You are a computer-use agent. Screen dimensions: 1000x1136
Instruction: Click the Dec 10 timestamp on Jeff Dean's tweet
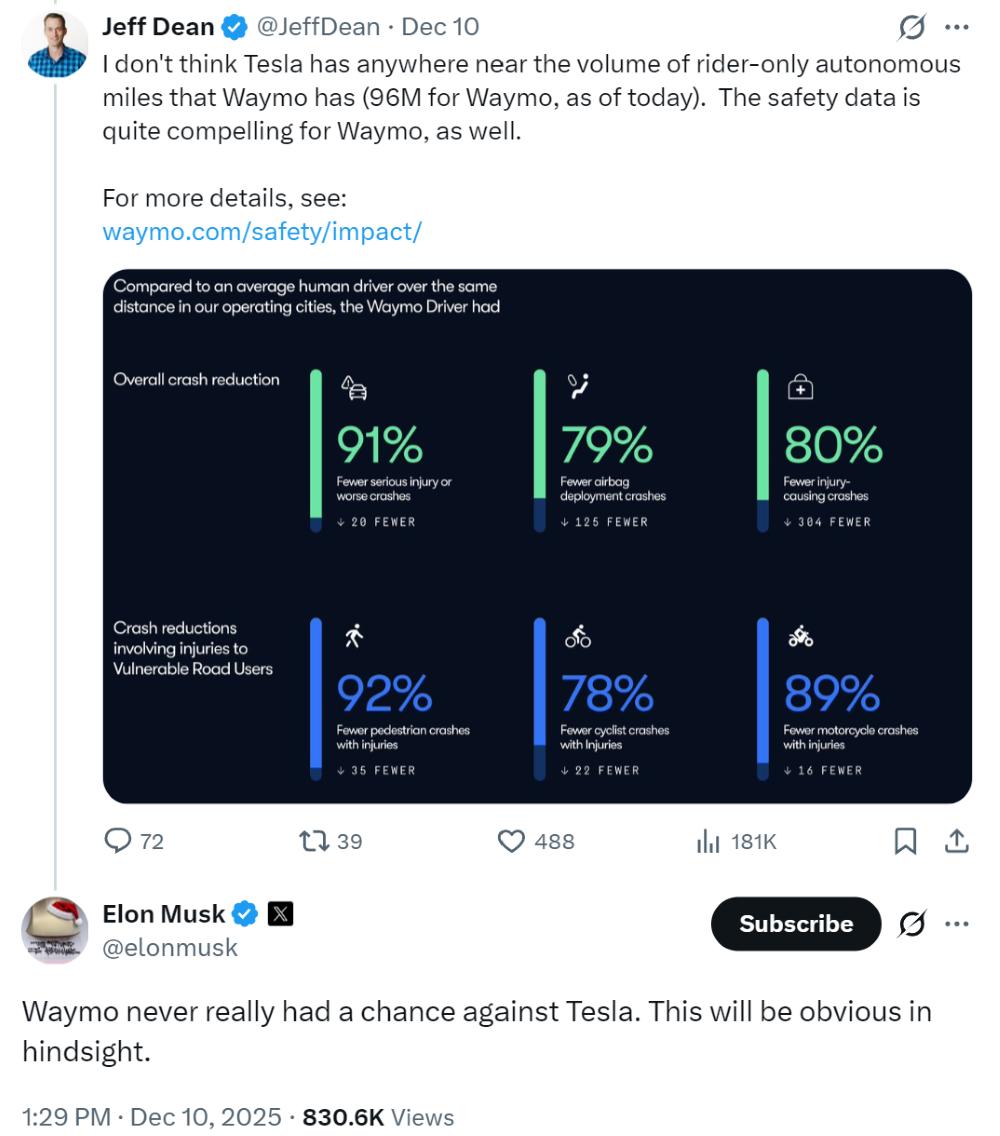[x=441, y=26]
